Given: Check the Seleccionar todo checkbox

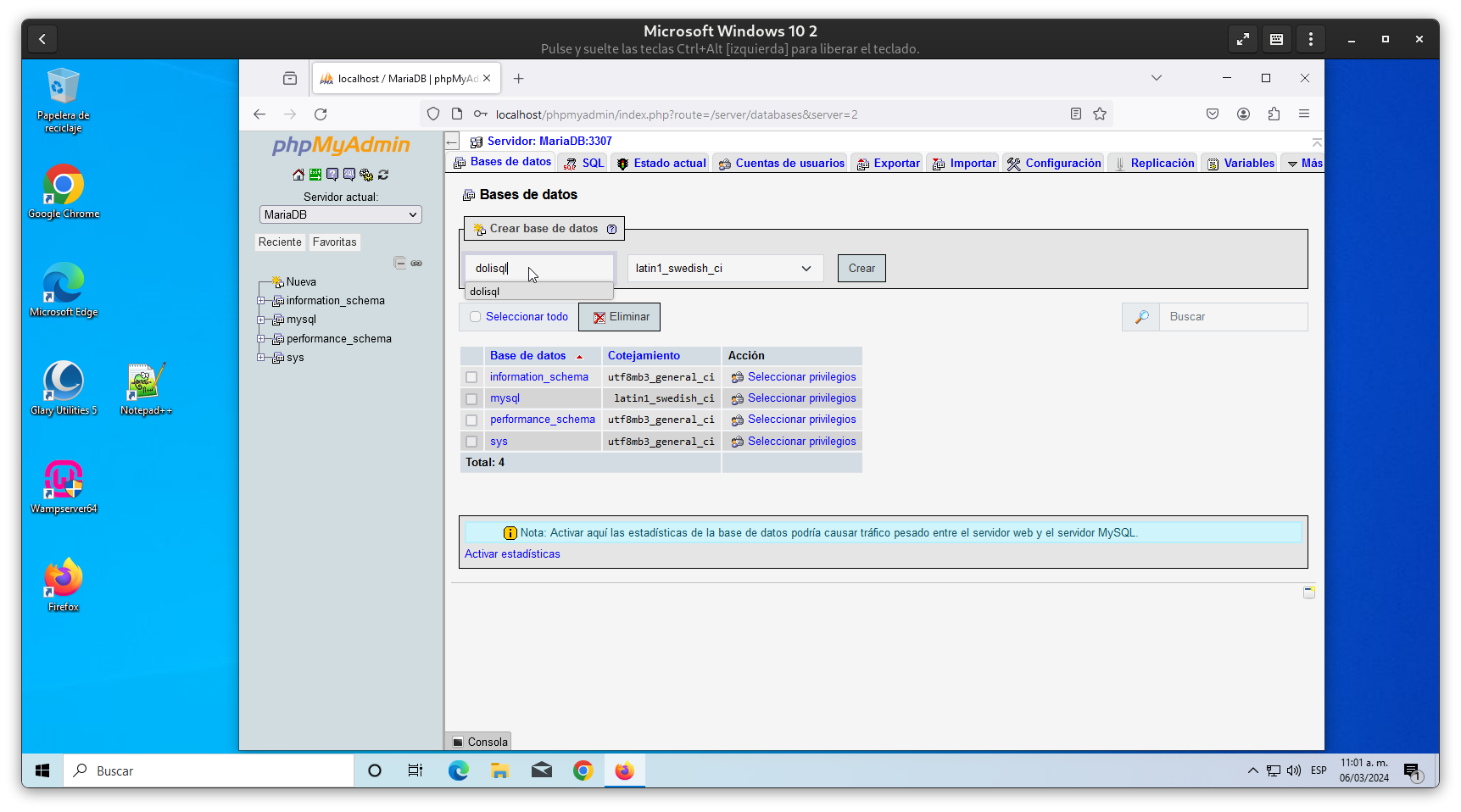Looking at the screenshot, I should point(476,317).
